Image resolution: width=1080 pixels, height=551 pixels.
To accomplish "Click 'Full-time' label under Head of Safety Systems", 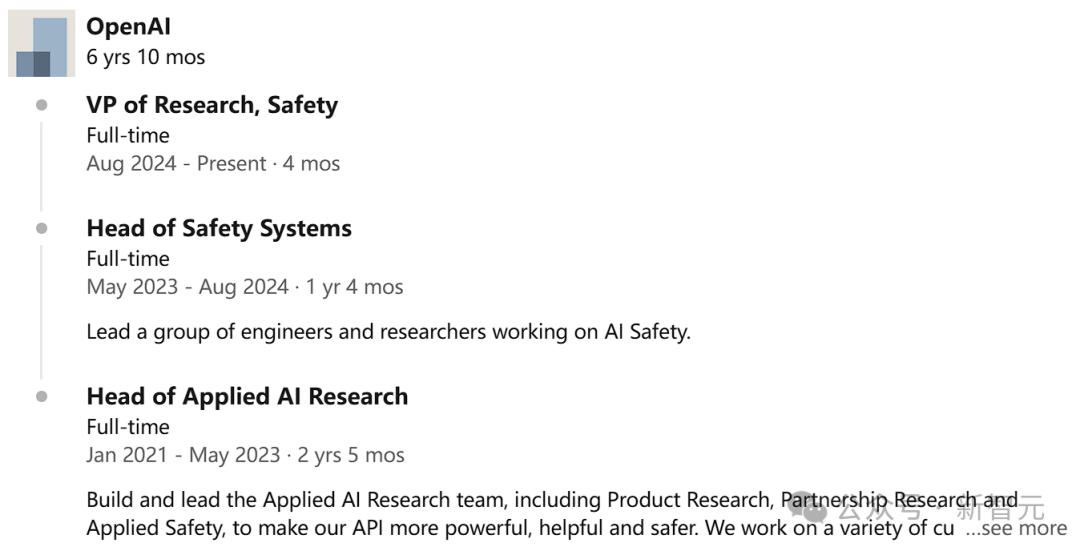I will 128,258.
